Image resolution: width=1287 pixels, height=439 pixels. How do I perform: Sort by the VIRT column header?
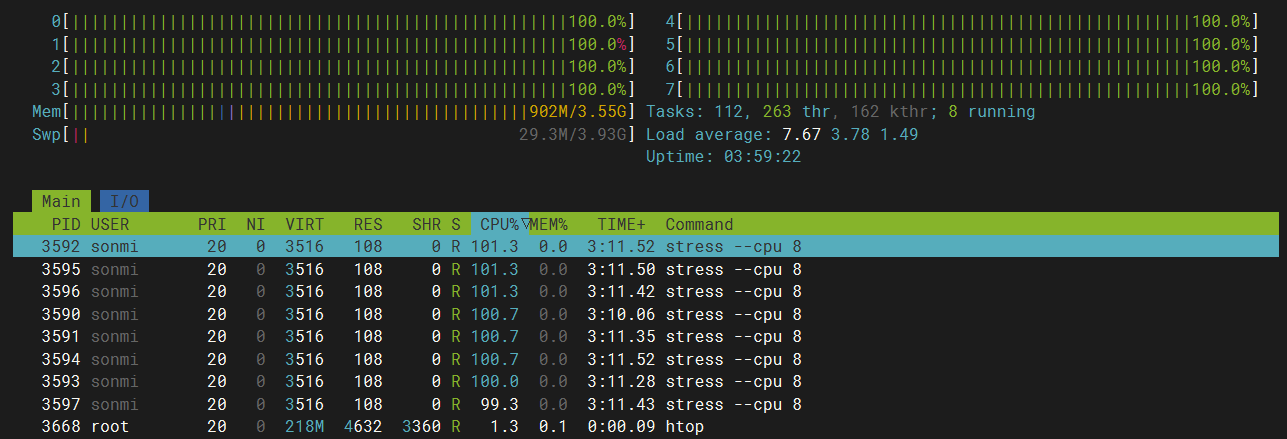pyautogui.click(x=304, y=224)
